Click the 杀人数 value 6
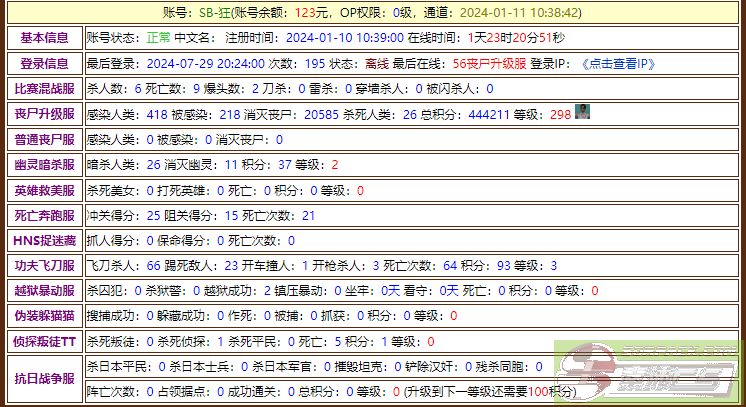The height and width of the screenshot is (407, 746). pyautogui.click(x=138, y=89)
